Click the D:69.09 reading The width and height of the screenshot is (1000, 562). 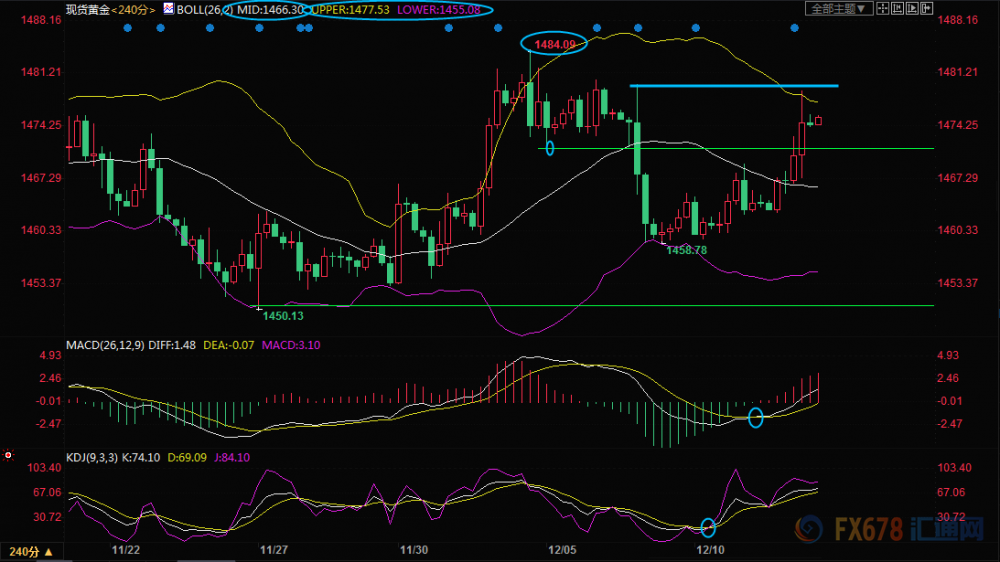pyautogui.click(x=187, y=457)
